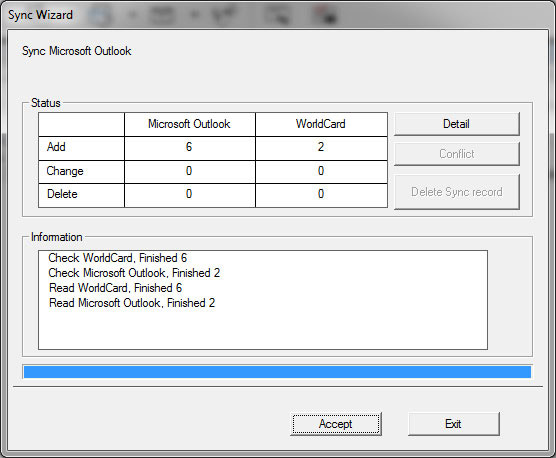Click the Detail button

pos(457,124)
